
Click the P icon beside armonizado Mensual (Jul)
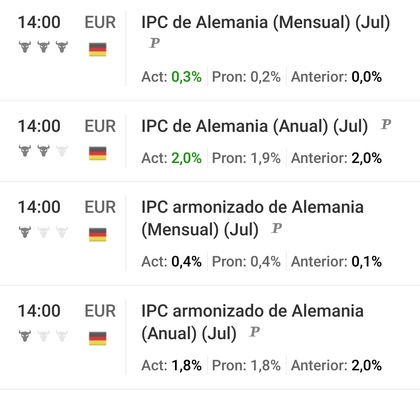click(277, 228)
